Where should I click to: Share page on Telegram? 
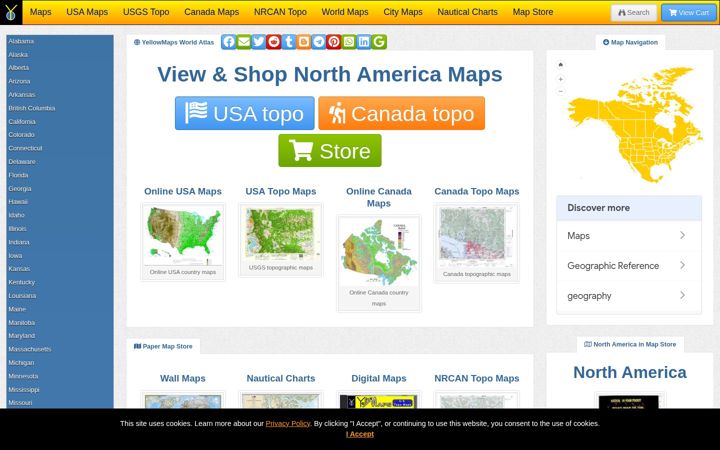click(x=319, y=42)
